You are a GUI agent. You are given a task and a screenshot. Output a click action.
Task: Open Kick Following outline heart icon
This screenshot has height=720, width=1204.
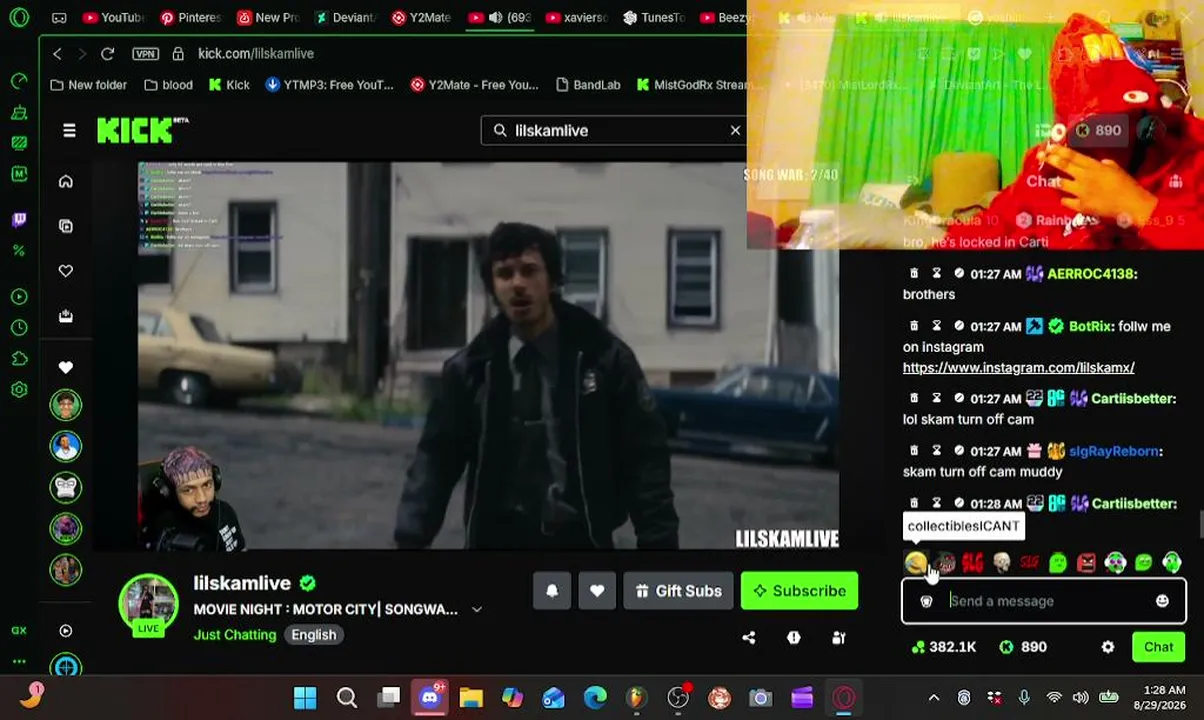pos(66,271)
